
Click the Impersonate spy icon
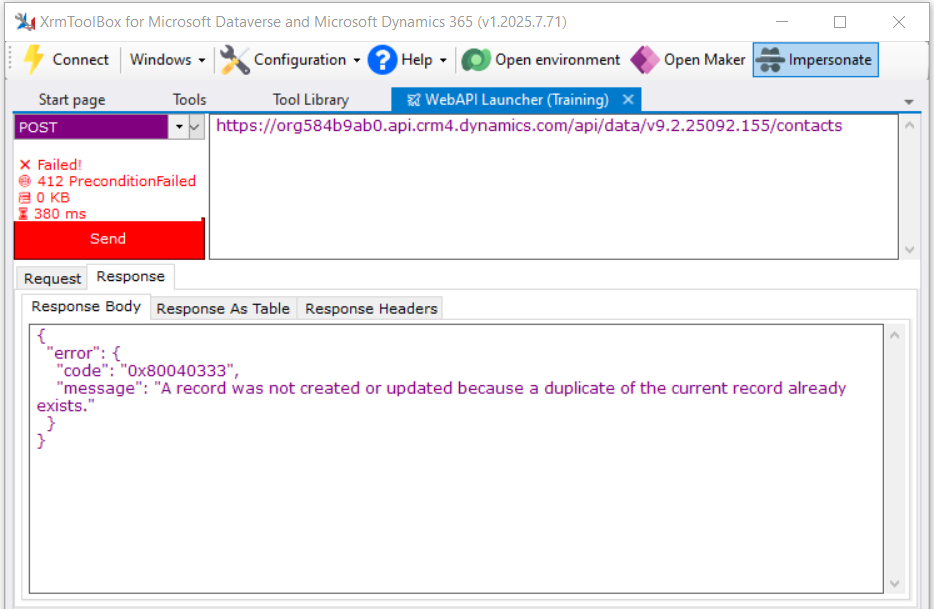769,60
